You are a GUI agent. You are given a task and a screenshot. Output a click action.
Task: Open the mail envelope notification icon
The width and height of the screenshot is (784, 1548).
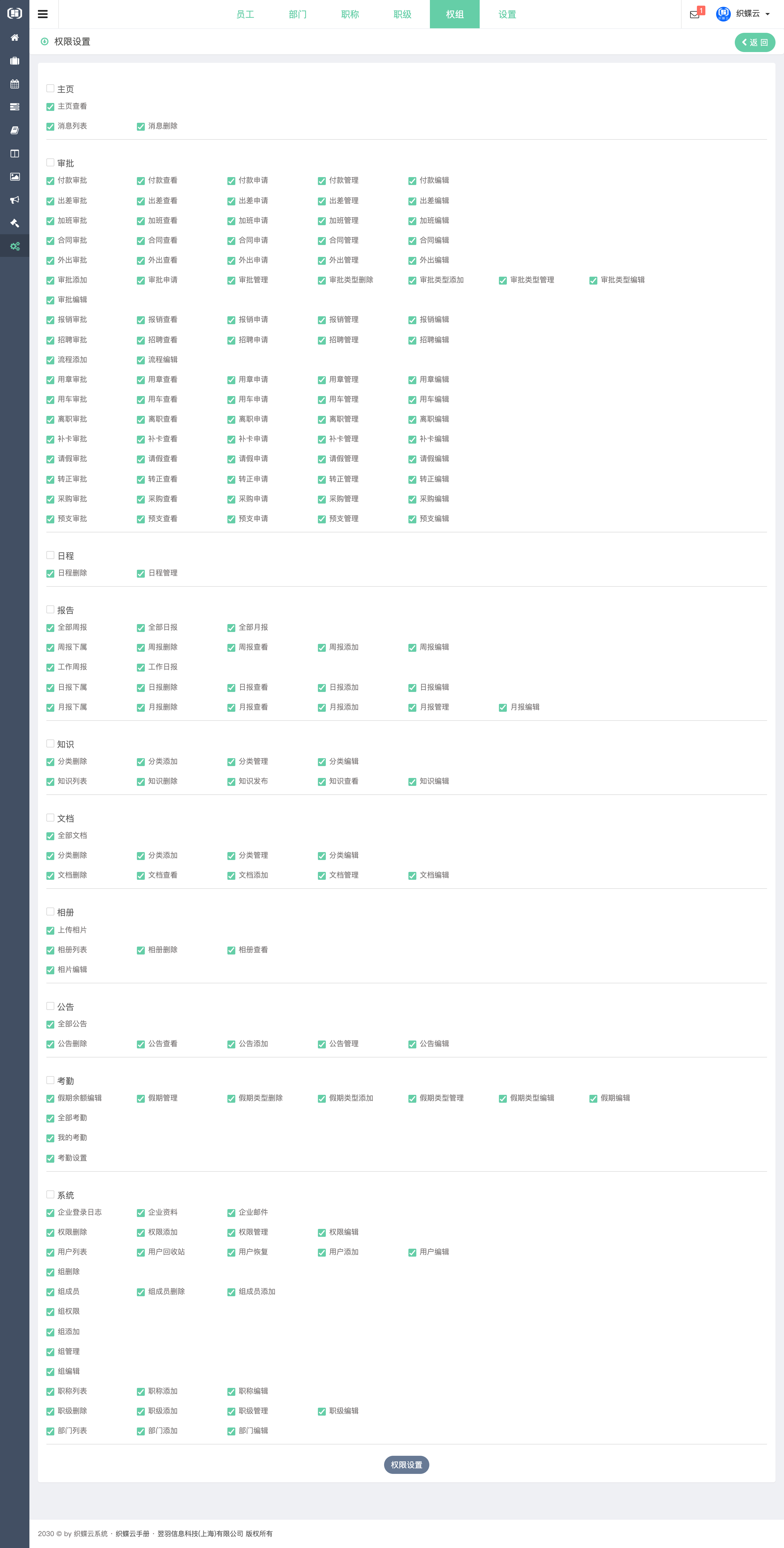(695, 14)
